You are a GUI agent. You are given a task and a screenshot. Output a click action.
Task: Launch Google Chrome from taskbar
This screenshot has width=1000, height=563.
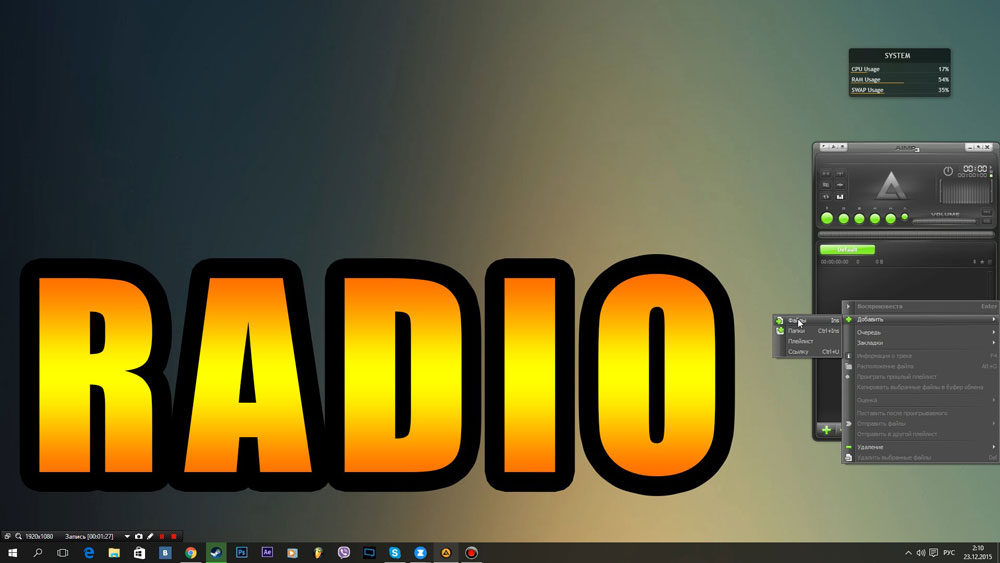pos(191,553)
